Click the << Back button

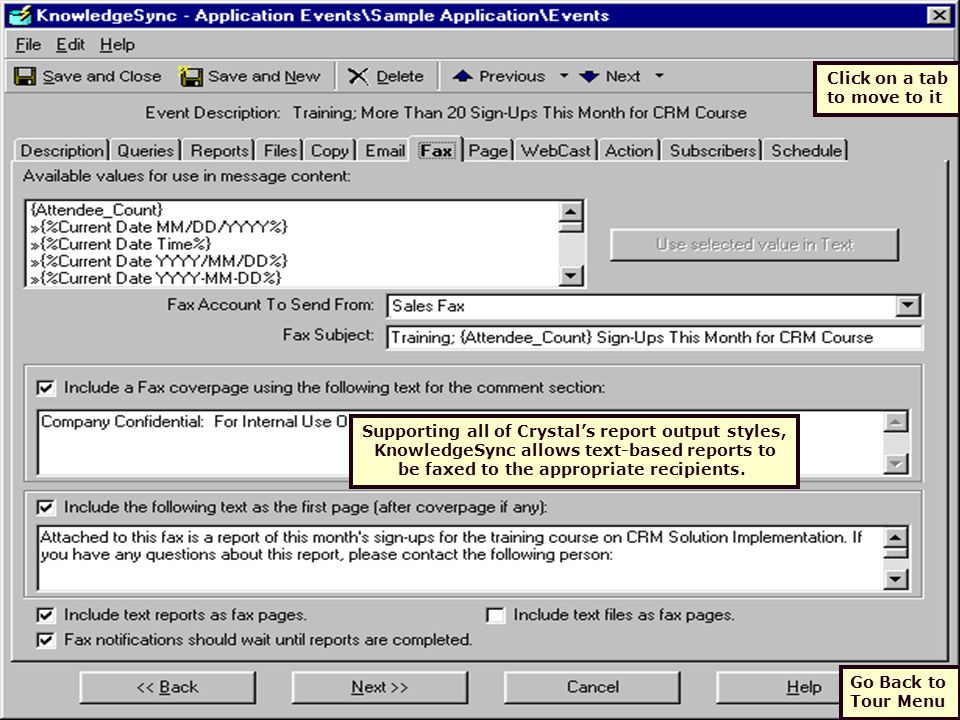pos(167,688)
